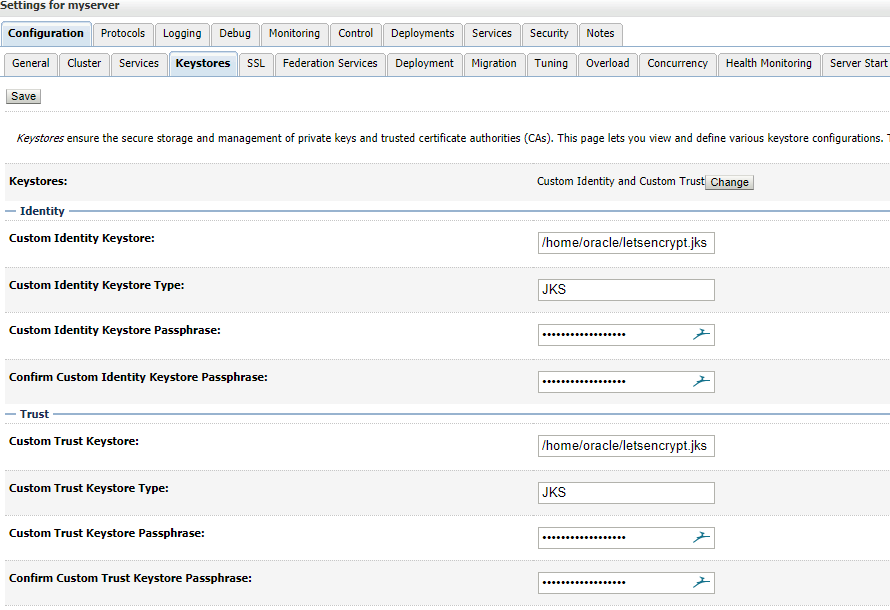The height and width of the screenshot is (610, 890).
Task: Select the Federation Services sub-tab
Action: pos(330,64)
